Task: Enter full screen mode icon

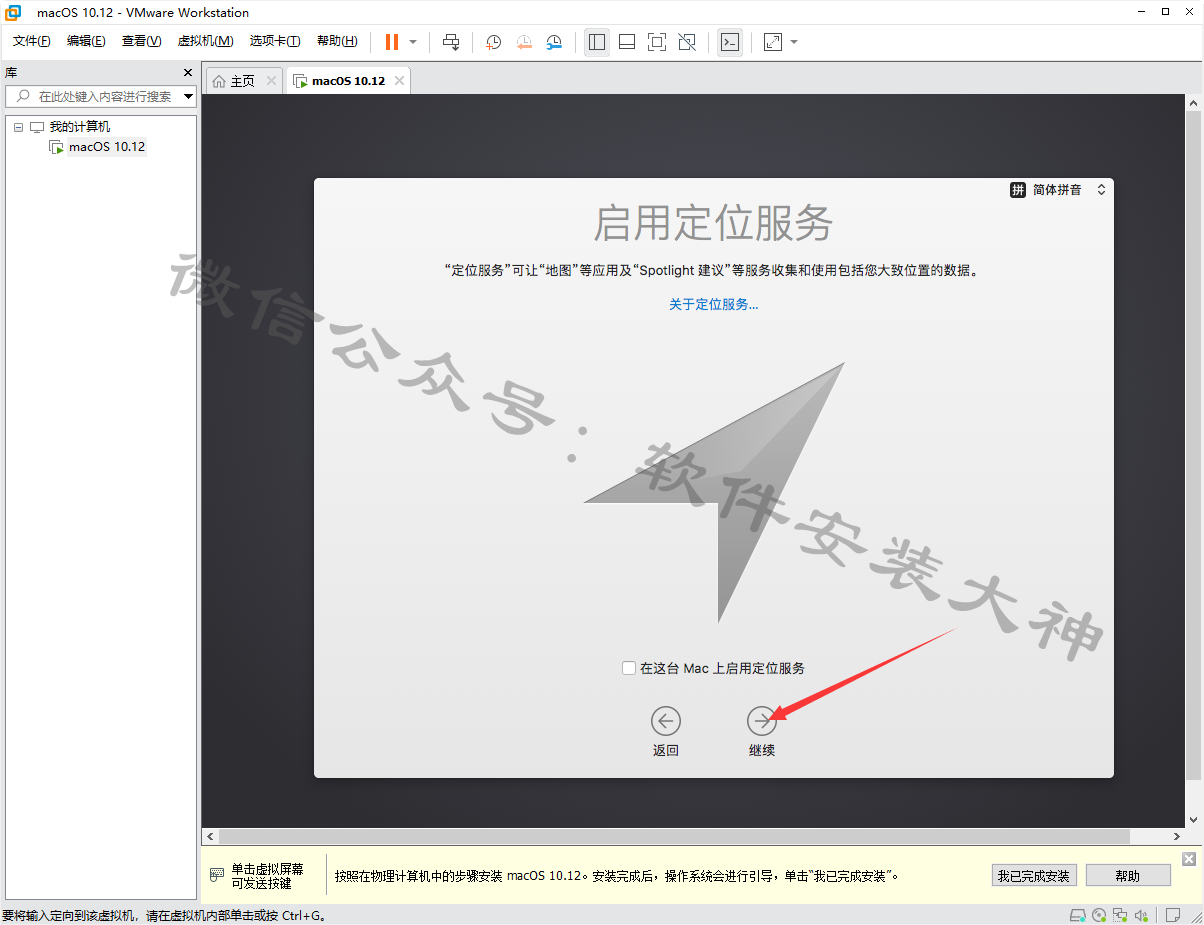Action: click(657, 42)
